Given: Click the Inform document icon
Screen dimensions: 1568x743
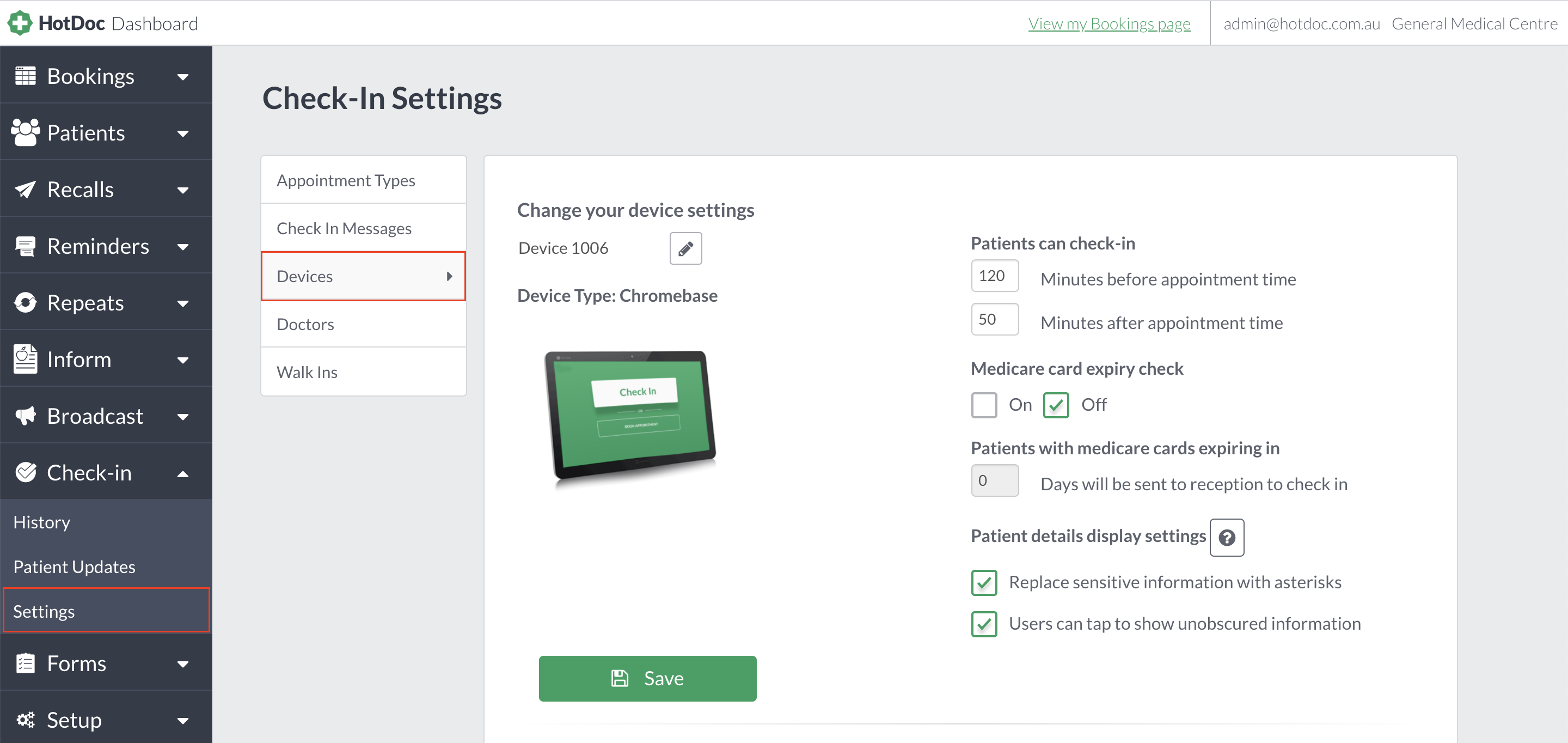Looking at the screenshot, I should [26, 359].
